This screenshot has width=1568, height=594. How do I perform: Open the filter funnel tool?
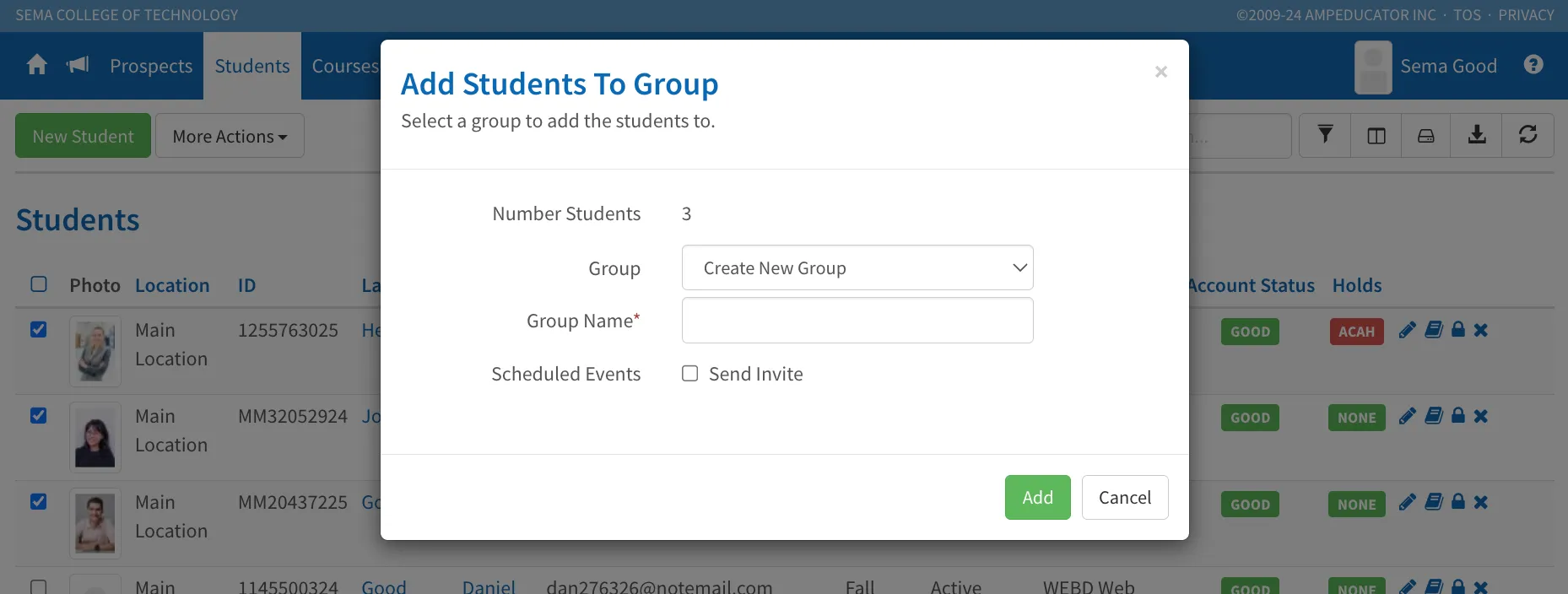pos(1326,135)
